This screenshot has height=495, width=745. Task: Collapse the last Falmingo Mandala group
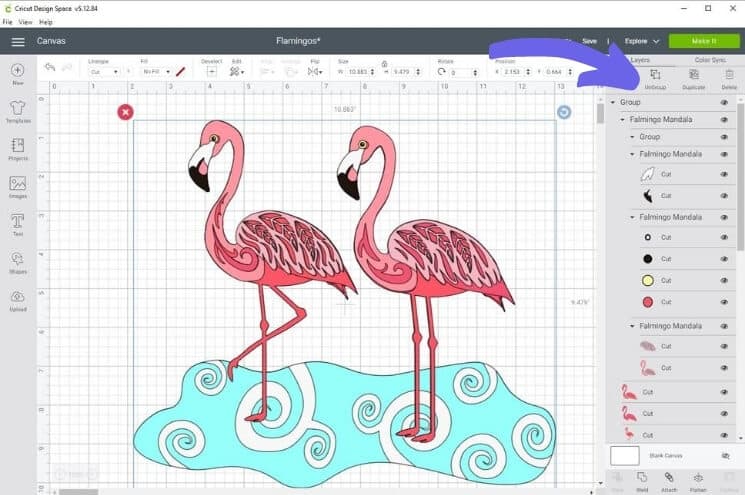[x=632, y=326]
